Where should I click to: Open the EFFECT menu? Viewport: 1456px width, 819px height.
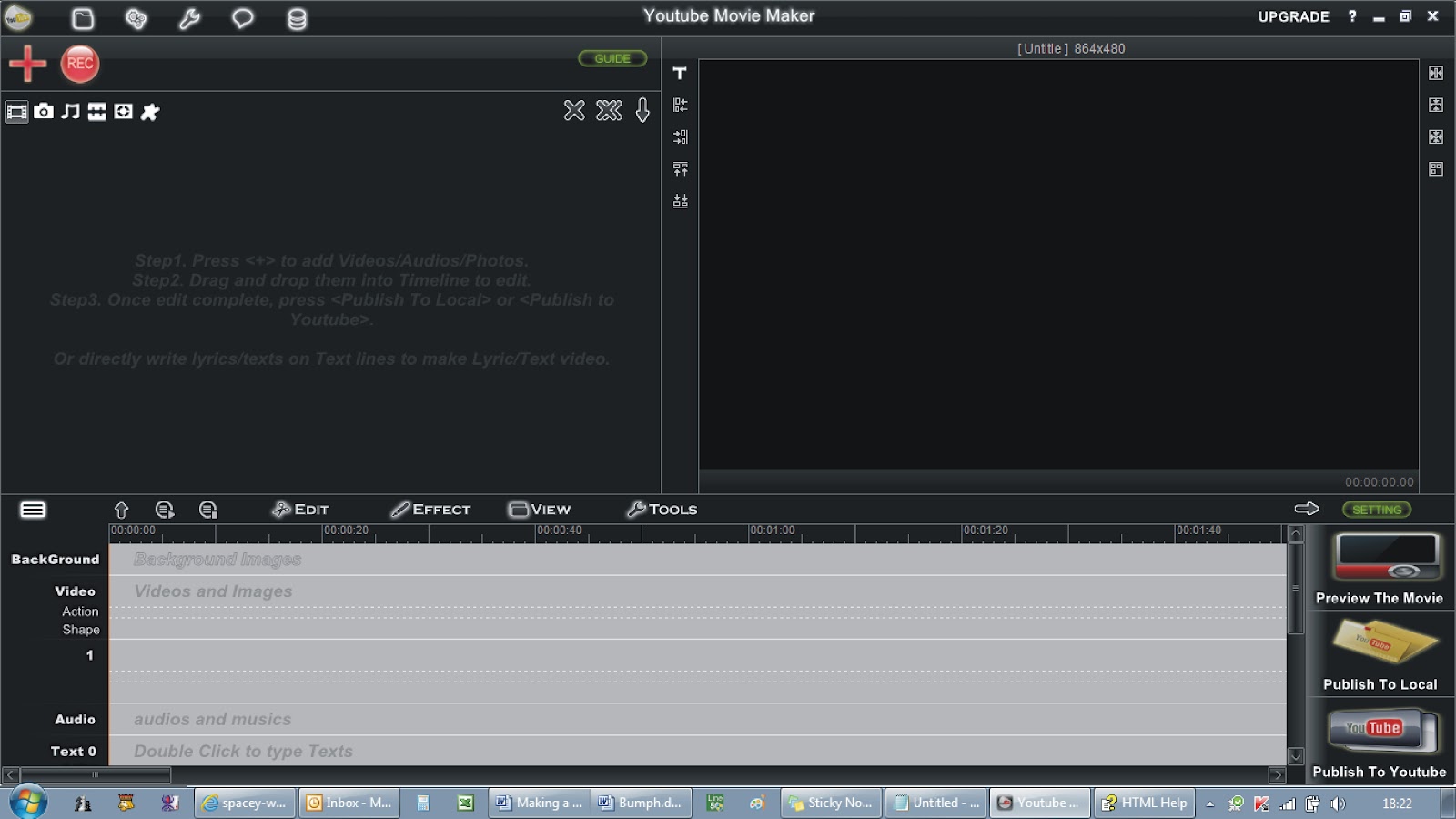pos(430,510)
